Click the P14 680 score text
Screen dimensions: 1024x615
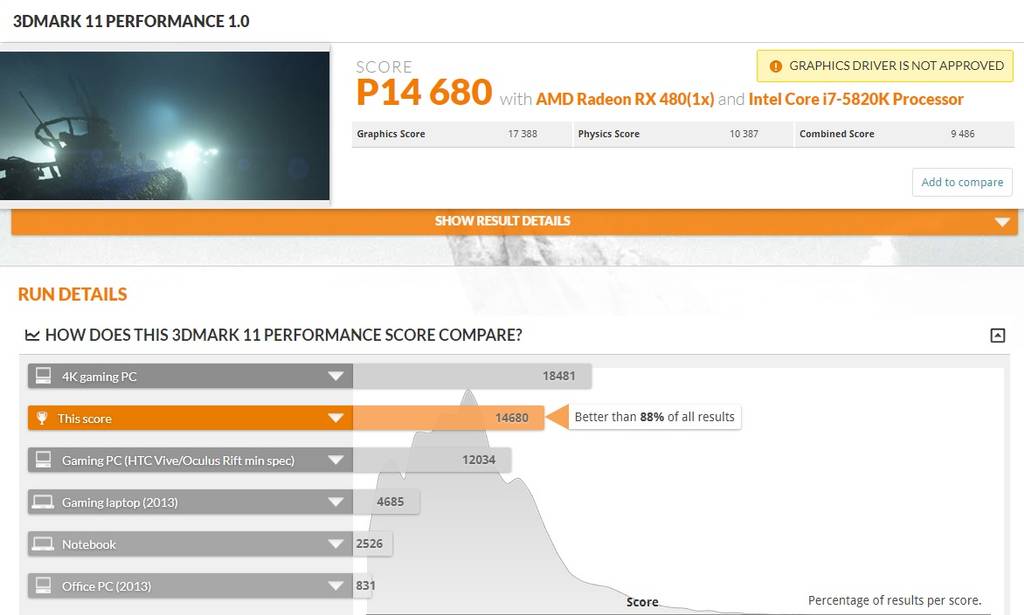point(424,92)
